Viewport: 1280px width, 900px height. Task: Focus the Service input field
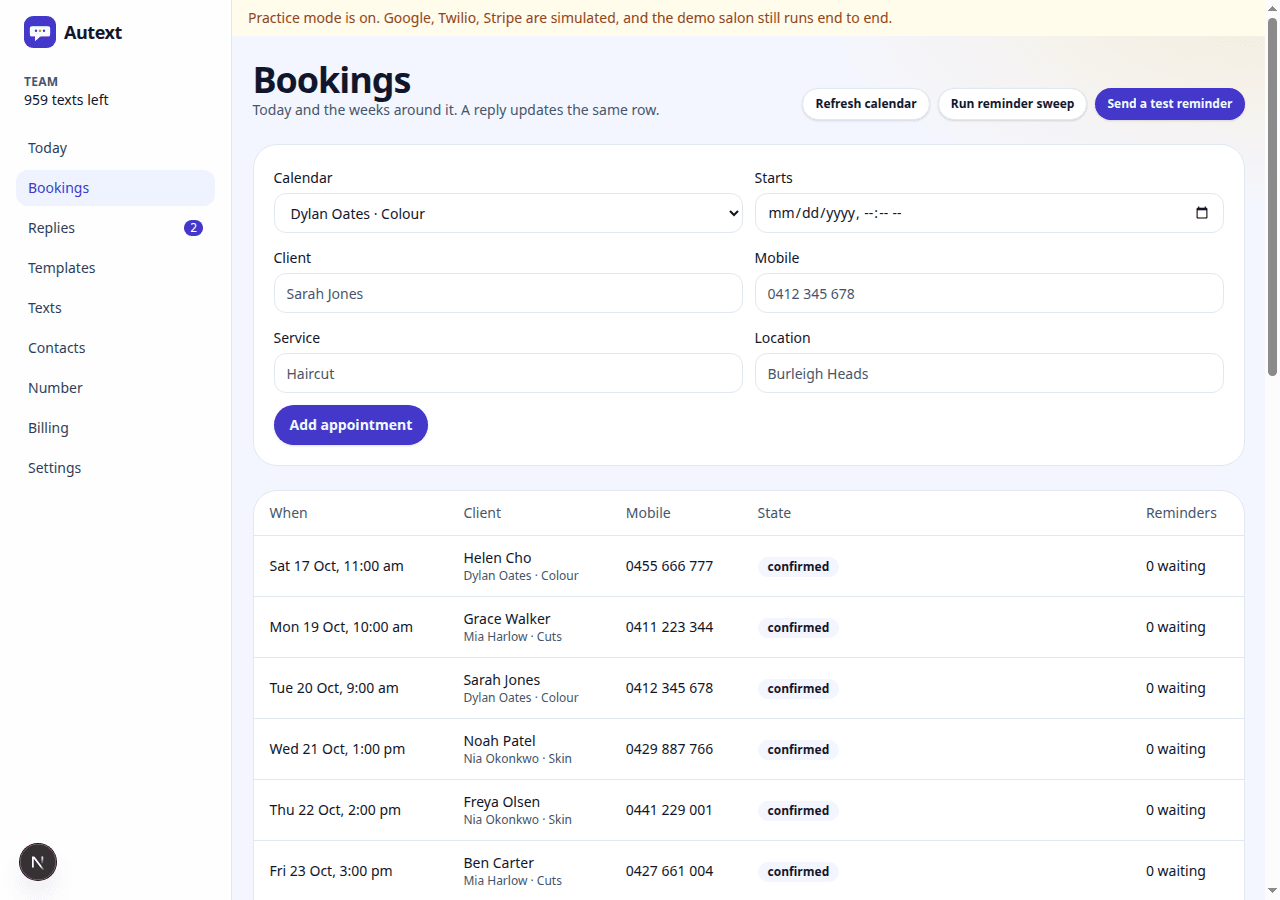coord(508,373)
